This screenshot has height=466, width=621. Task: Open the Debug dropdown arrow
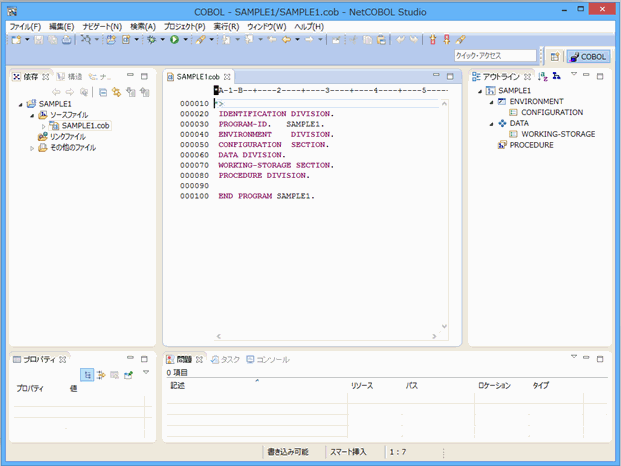[x=162, y=40]
